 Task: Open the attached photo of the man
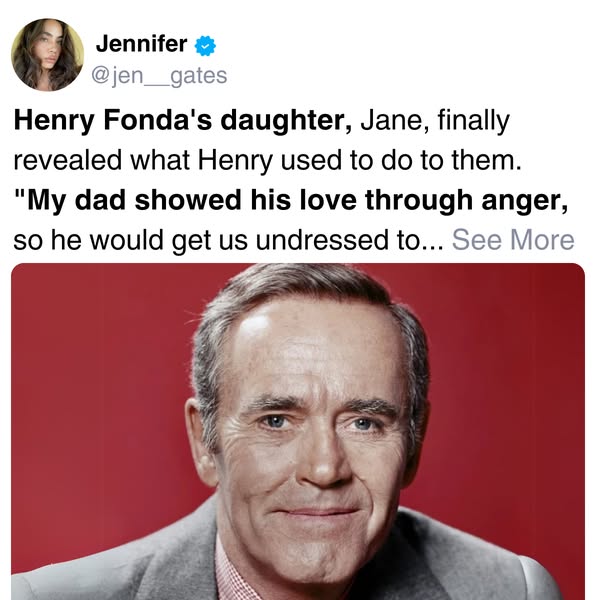point(298,431)
